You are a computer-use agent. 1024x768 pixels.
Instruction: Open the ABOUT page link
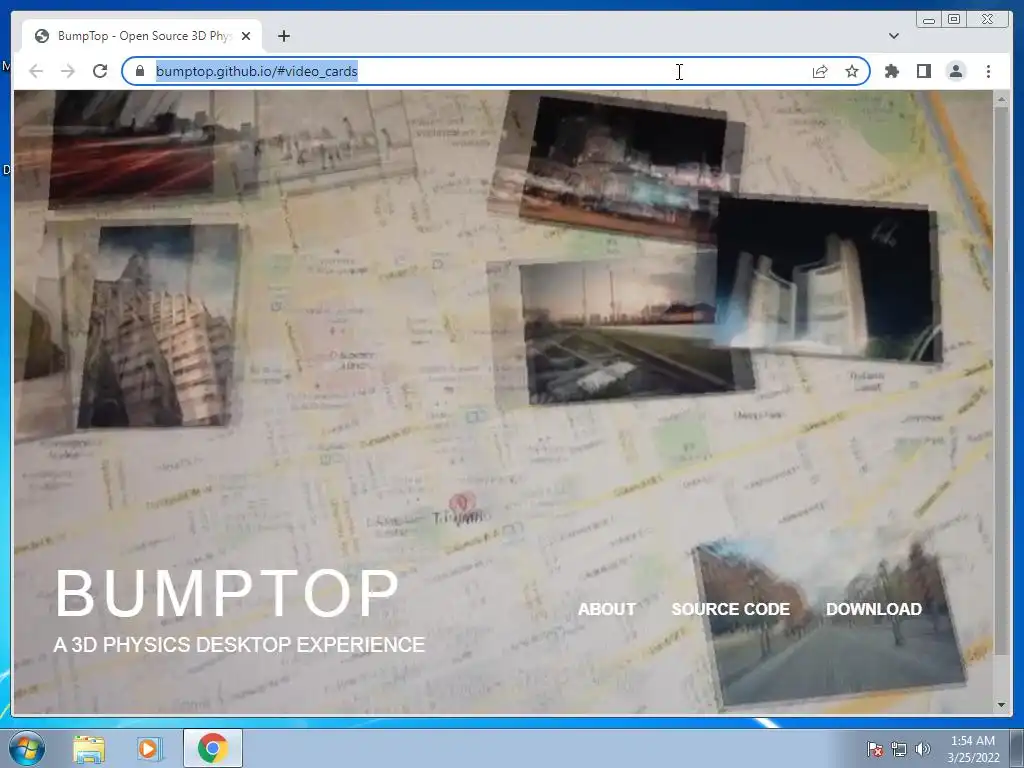607,609
